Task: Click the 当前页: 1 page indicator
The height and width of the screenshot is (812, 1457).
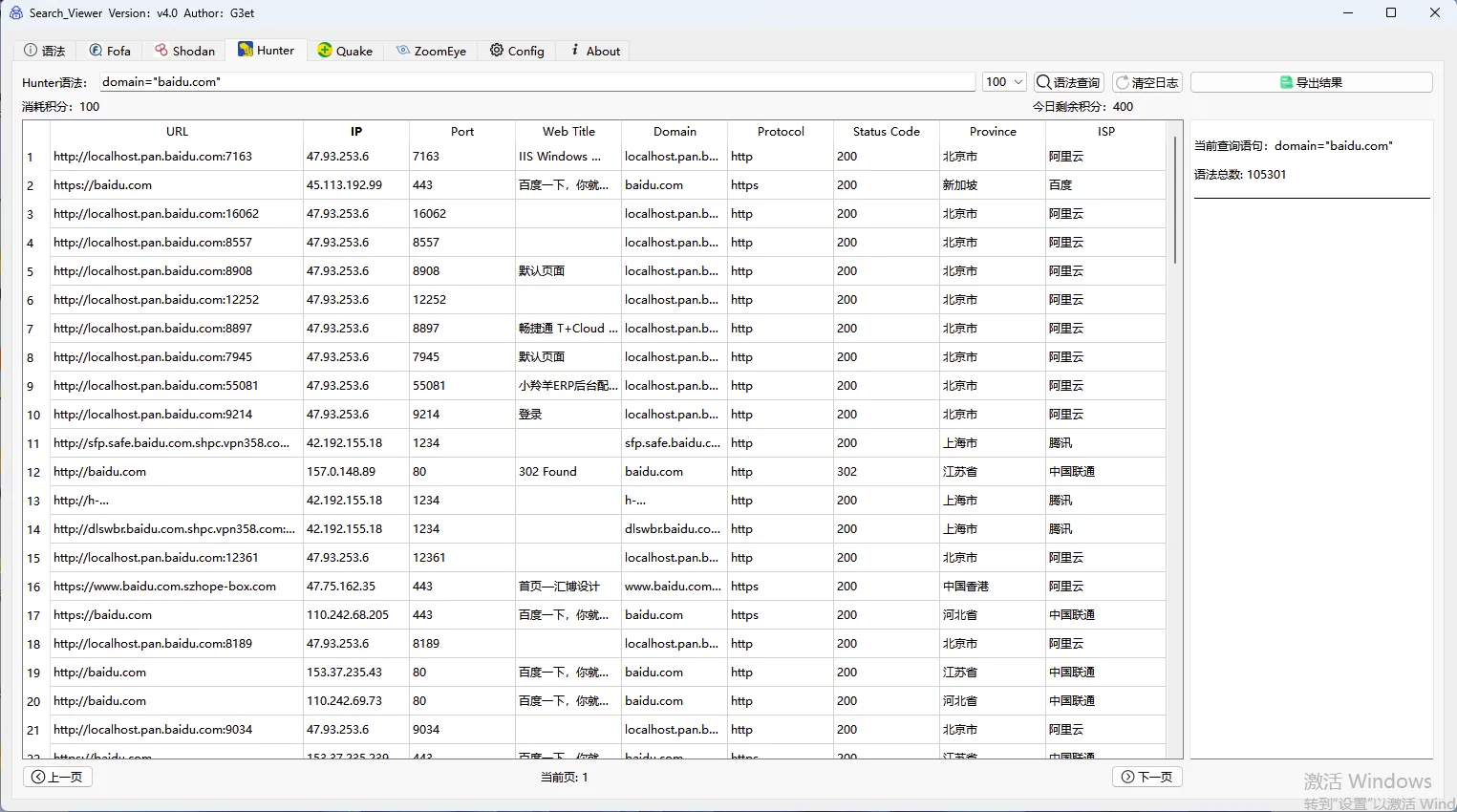Action: [565, 777]
